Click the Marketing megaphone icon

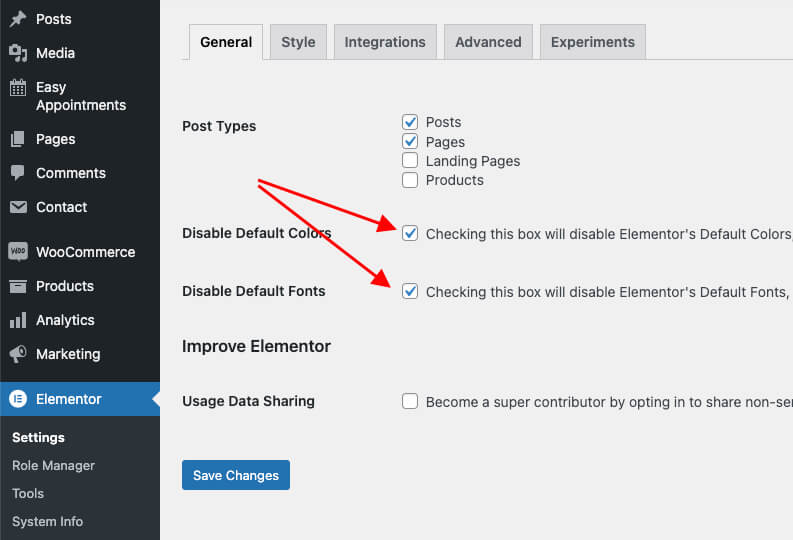(x=18, y=354)
